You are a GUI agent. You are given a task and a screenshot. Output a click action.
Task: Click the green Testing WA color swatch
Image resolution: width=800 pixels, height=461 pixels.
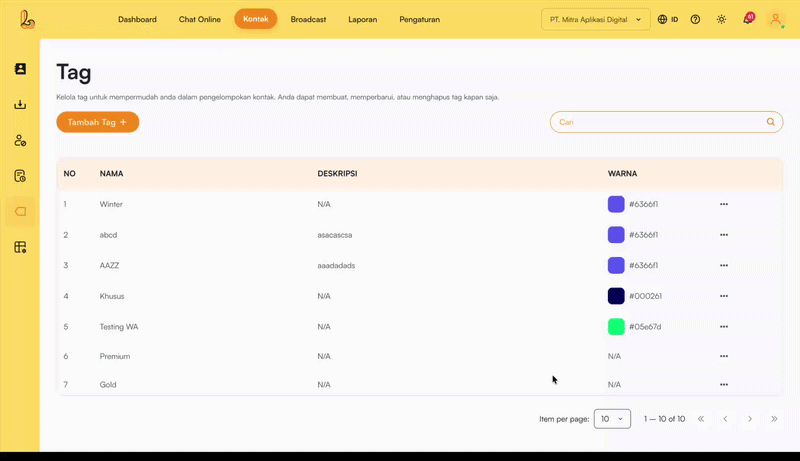click(x=616, y=326)
